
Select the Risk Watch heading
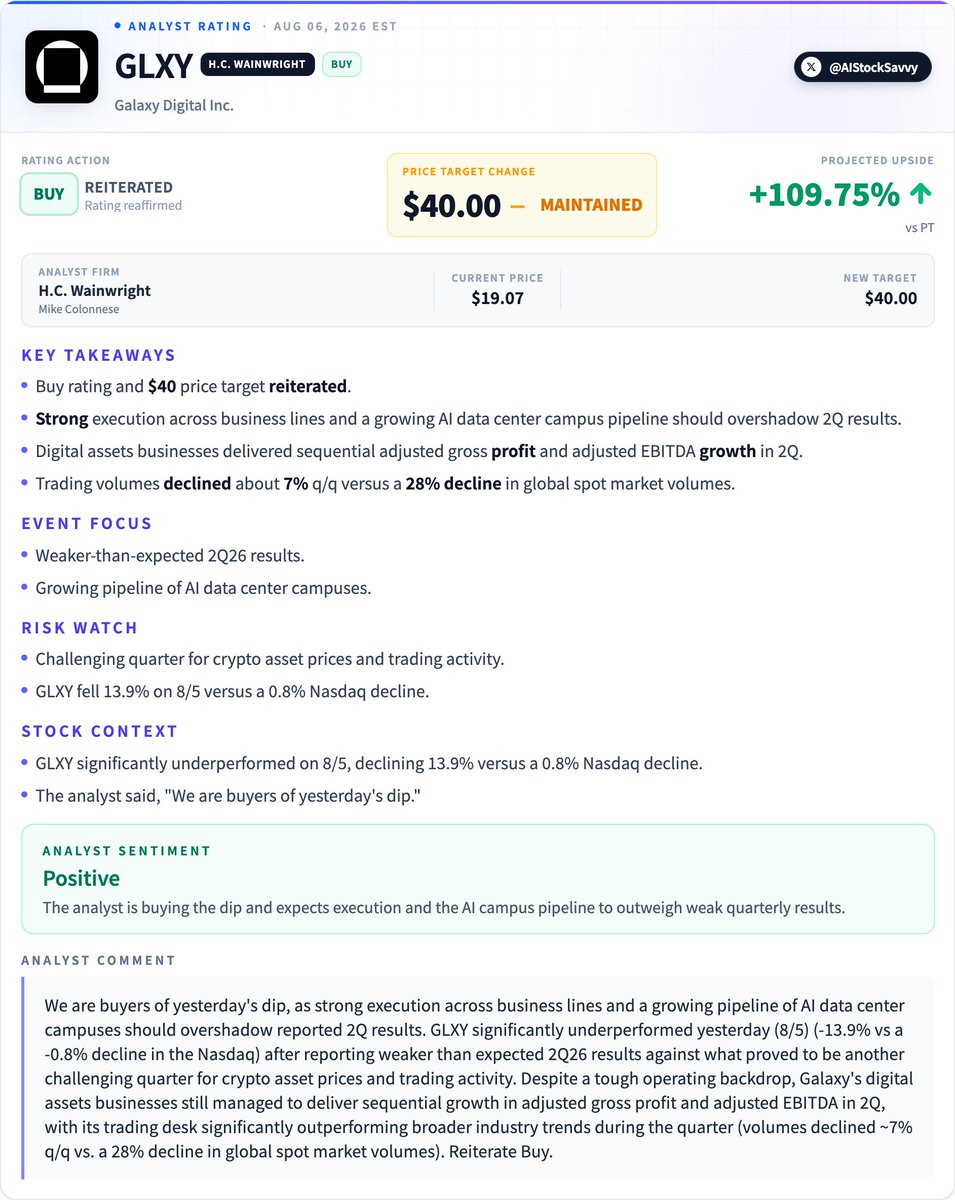coord(79,628)
